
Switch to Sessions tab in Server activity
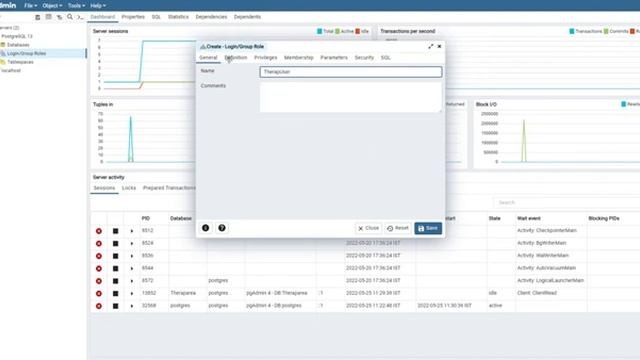(104, 188)
